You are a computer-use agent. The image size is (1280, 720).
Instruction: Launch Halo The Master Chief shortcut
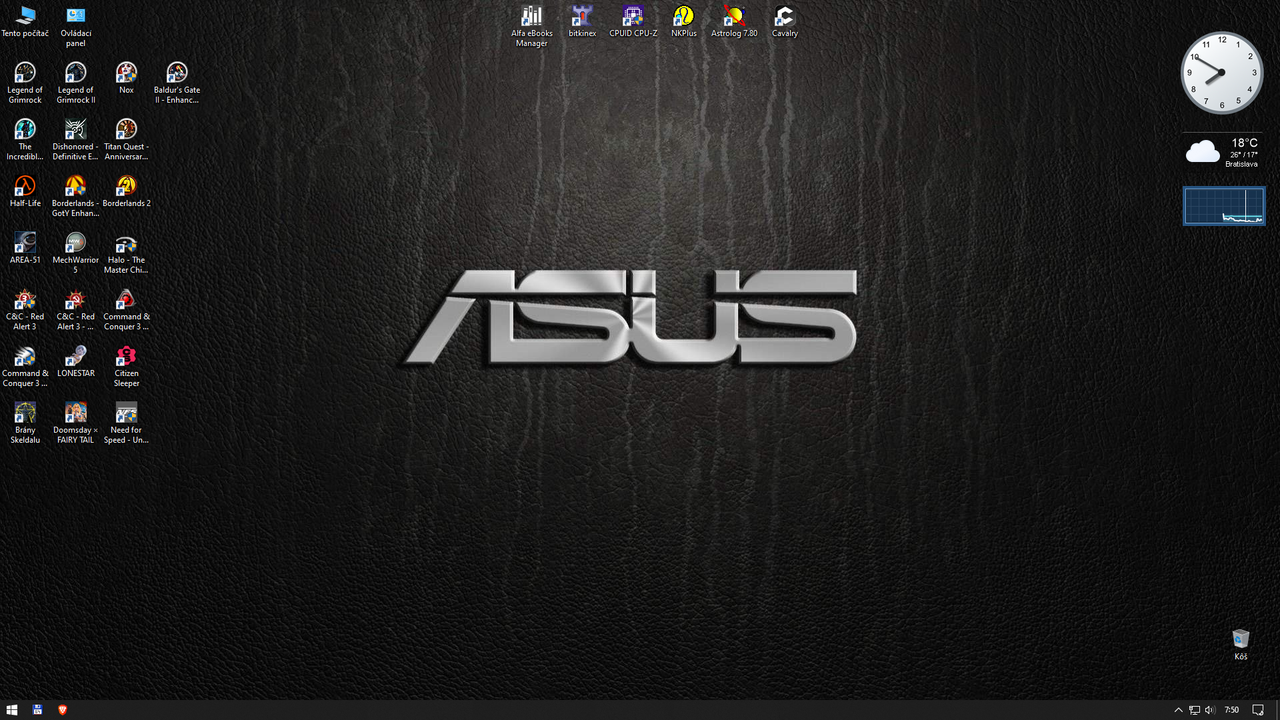pyautogui.click(x=126, y=253)
